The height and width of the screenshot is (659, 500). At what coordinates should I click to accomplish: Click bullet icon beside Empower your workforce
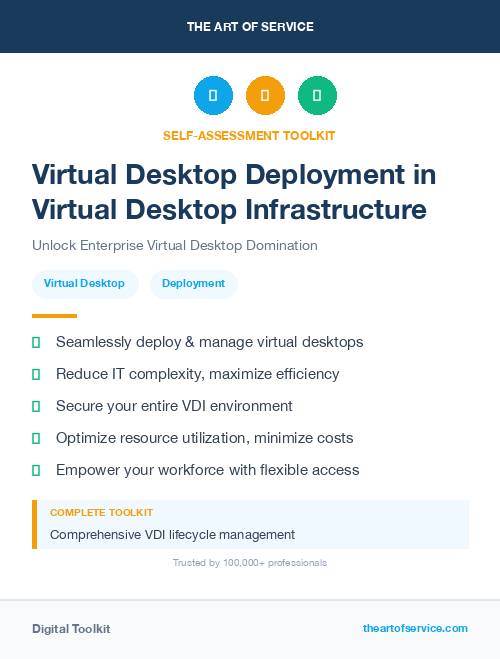[x=36, y=470]
